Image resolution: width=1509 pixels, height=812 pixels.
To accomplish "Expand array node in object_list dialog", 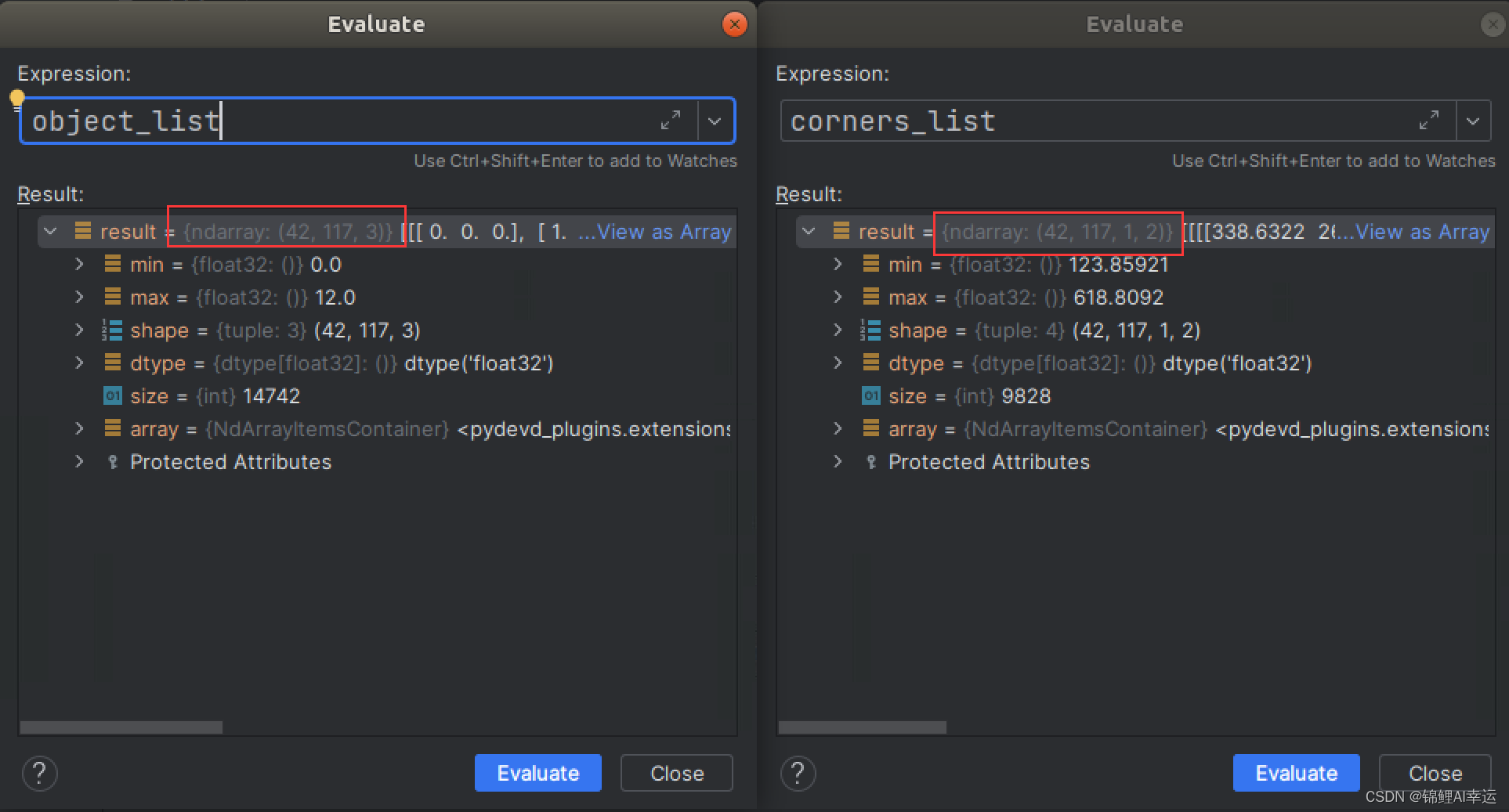I will click(x=79, y=429).
